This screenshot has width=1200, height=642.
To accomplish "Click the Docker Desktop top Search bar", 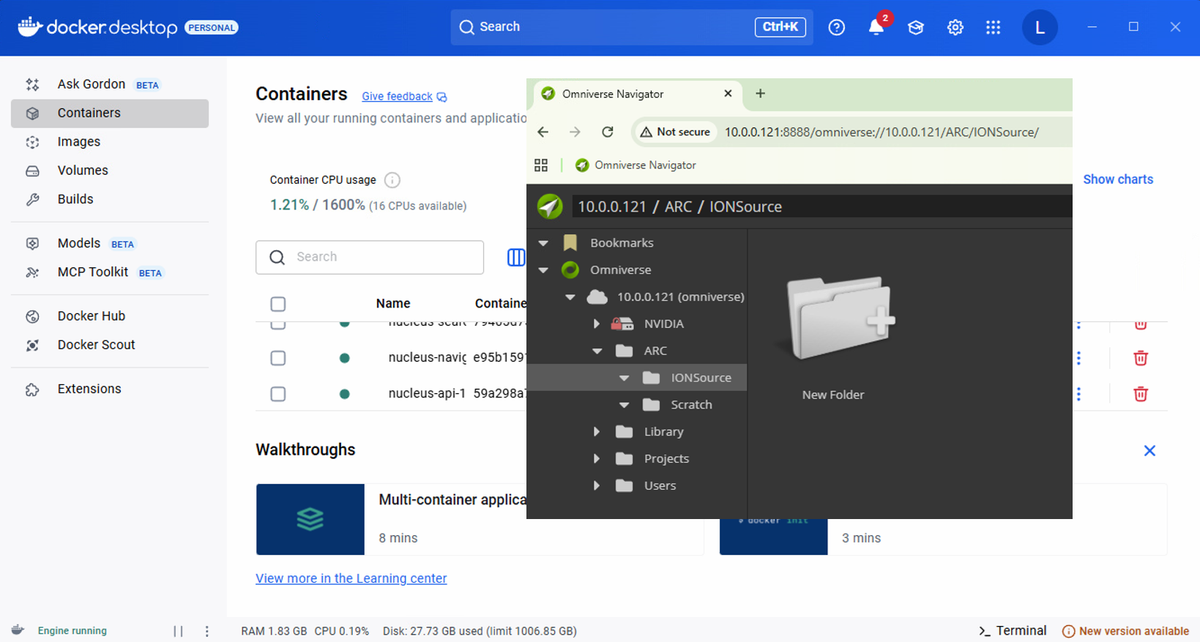I will pos(632,27).
